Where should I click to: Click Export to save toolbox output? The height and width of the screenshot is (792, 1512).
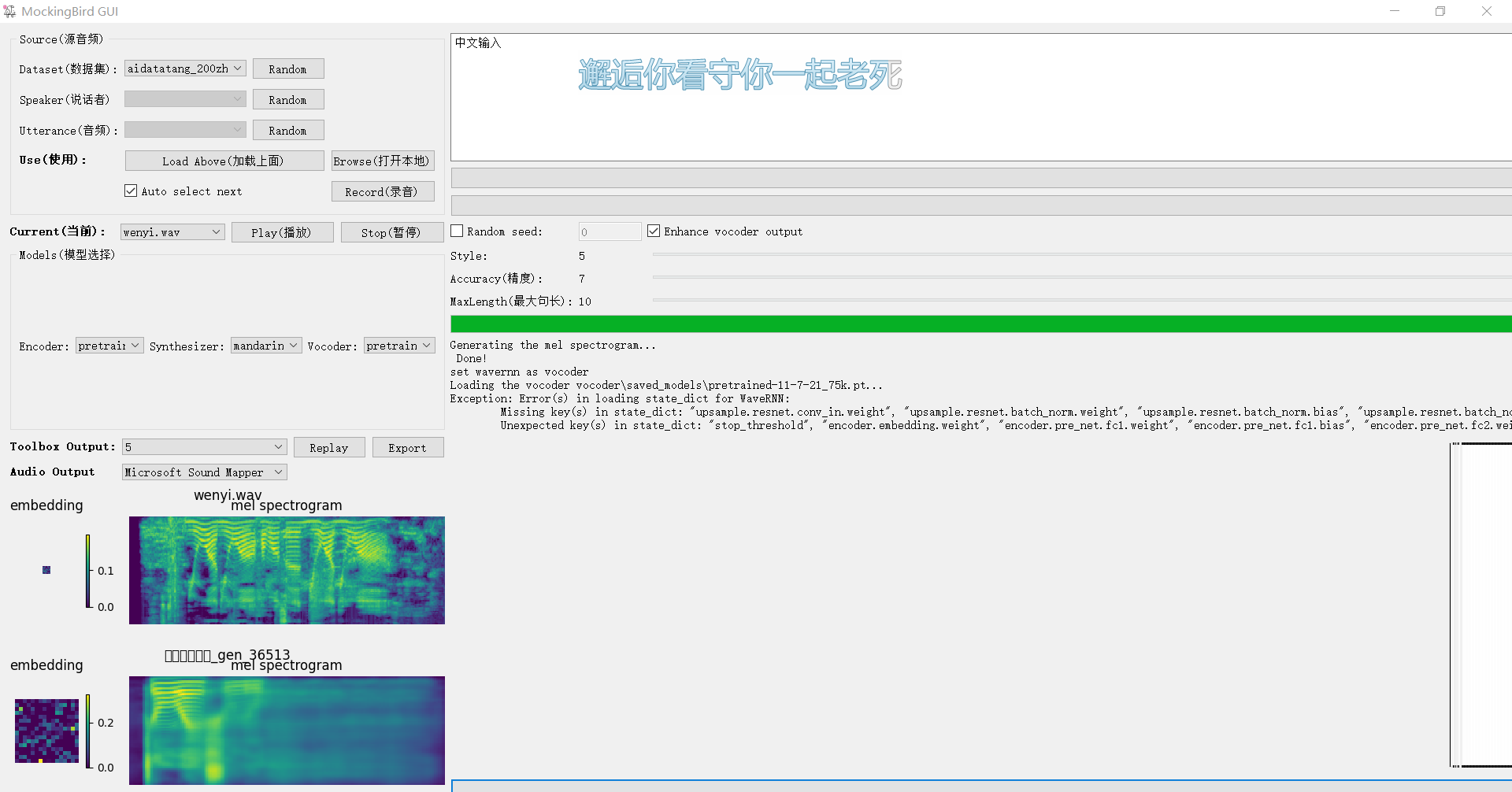tap(407, 447)
